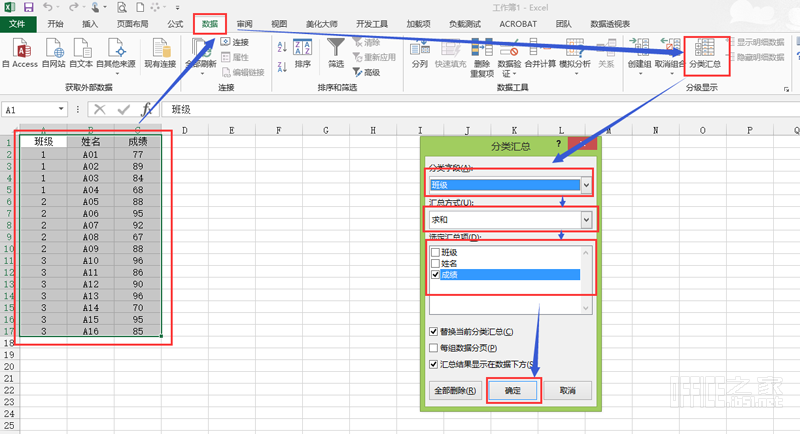Open 现有连接 existing connections

tap(160, 54)
